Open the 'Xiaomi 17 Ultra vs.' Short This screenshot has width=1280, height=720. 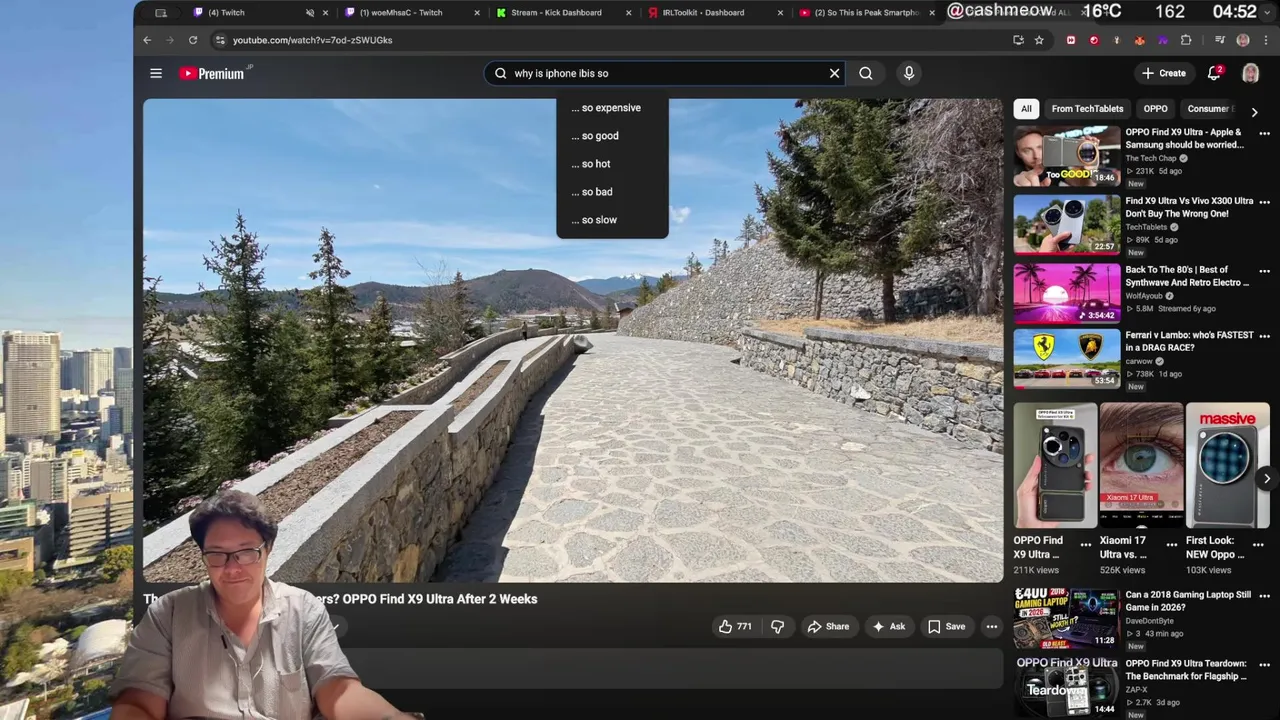1141,465
